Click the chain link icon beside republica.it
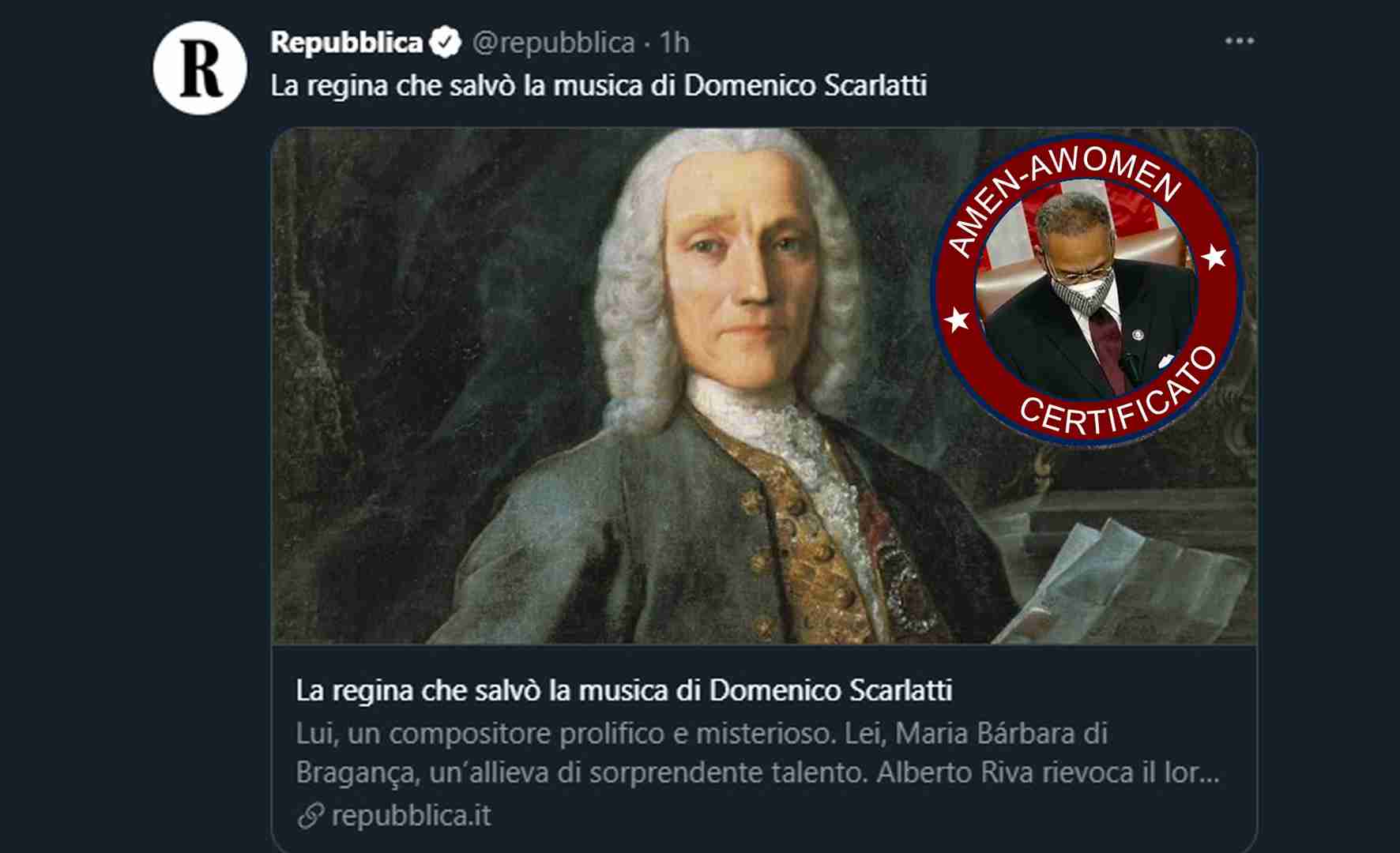Viewport: 1400px width, 853px height. click(x=310, y=816)
